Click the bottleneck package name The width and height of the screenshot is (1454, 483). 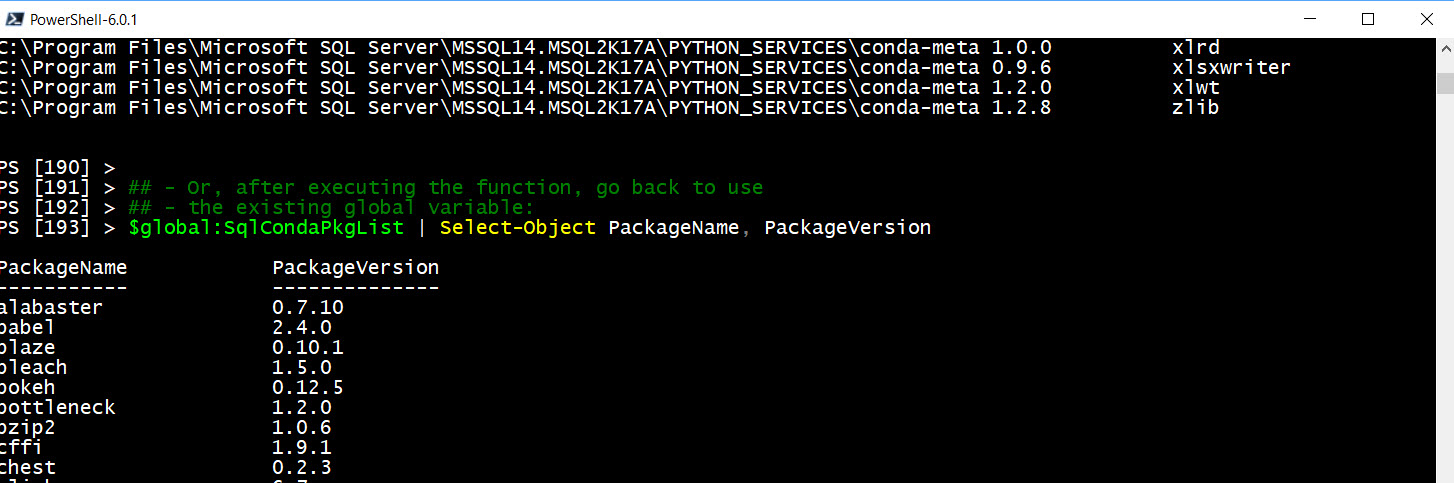point(58,408)
